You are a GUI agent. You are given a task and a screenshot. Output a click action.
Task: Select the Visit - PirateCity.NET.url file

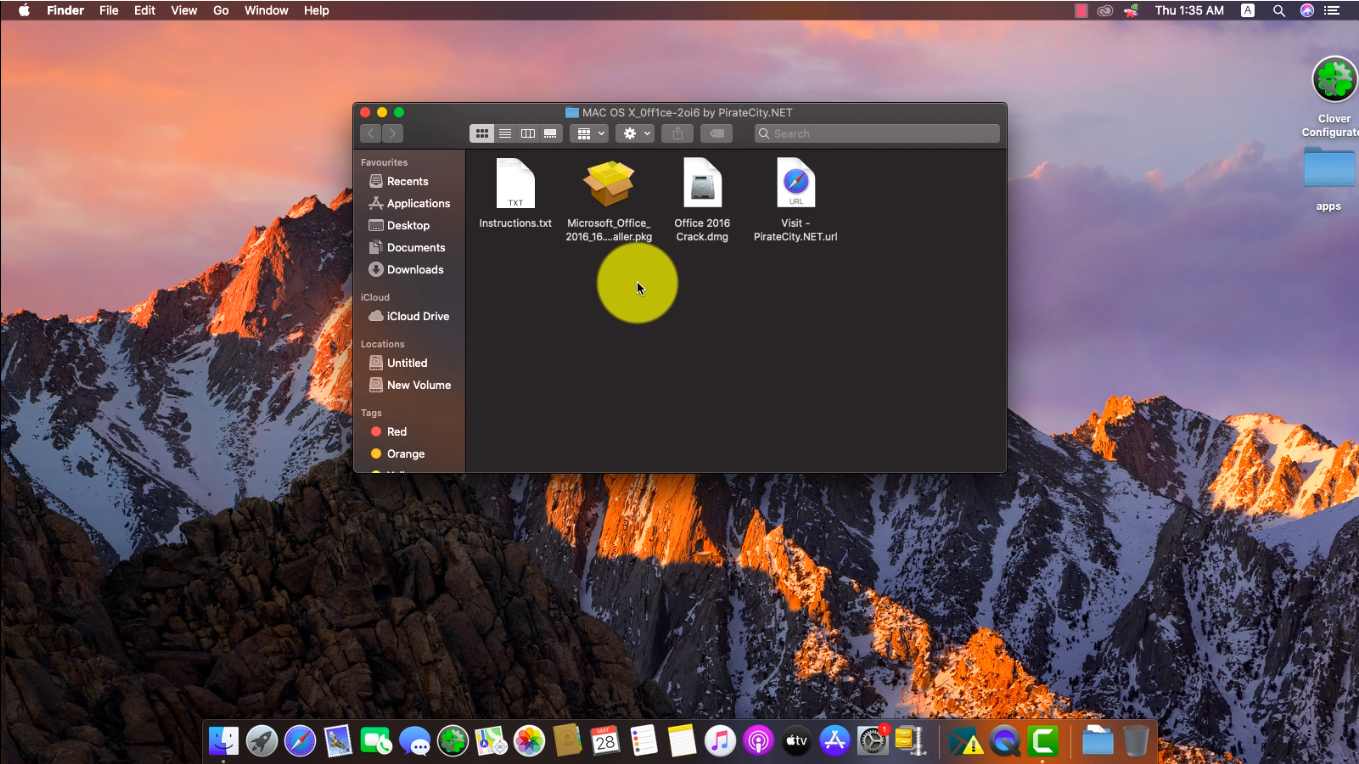796,200
